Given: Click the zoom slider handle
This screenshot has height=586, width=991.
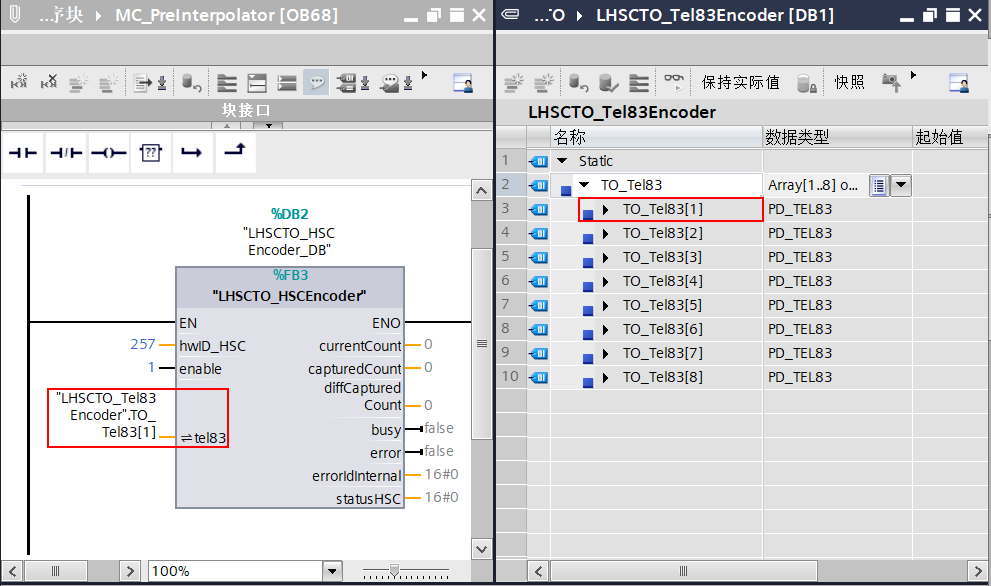Looking at the screenshot, I should [x=395, y=570].
